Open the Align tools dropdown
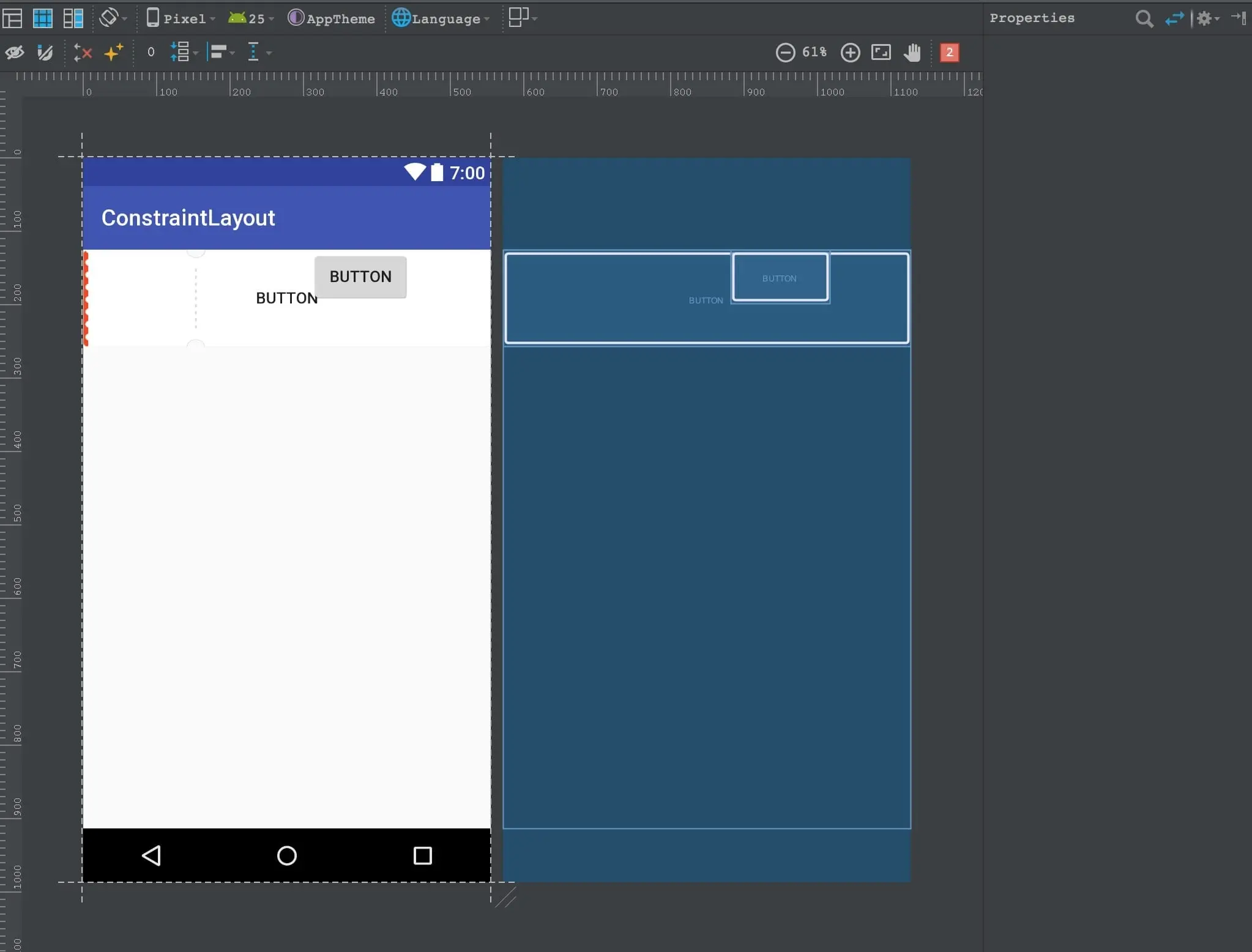 [x=221, y=53]
